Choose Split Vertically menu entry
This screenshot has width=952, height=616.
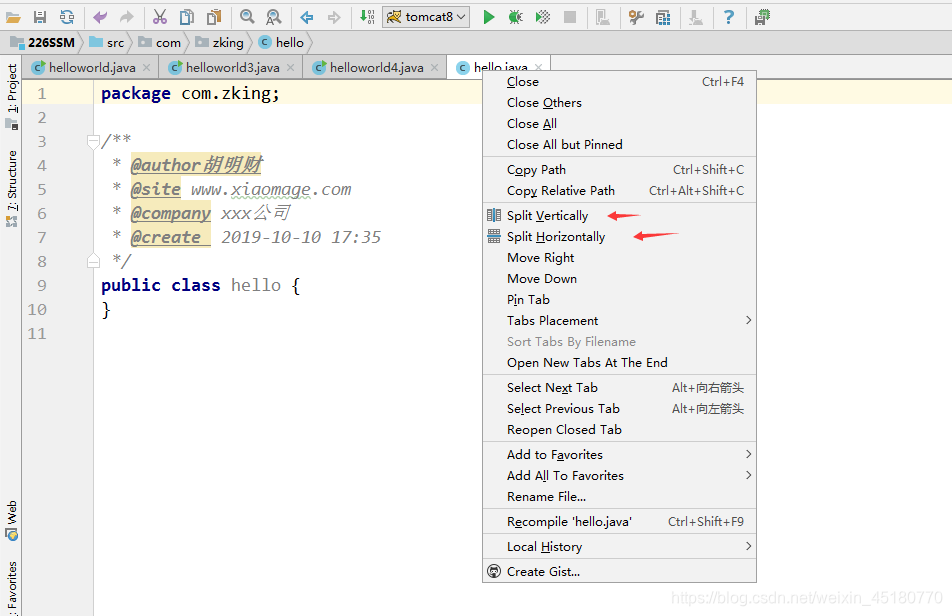click(x=619, y=216)
